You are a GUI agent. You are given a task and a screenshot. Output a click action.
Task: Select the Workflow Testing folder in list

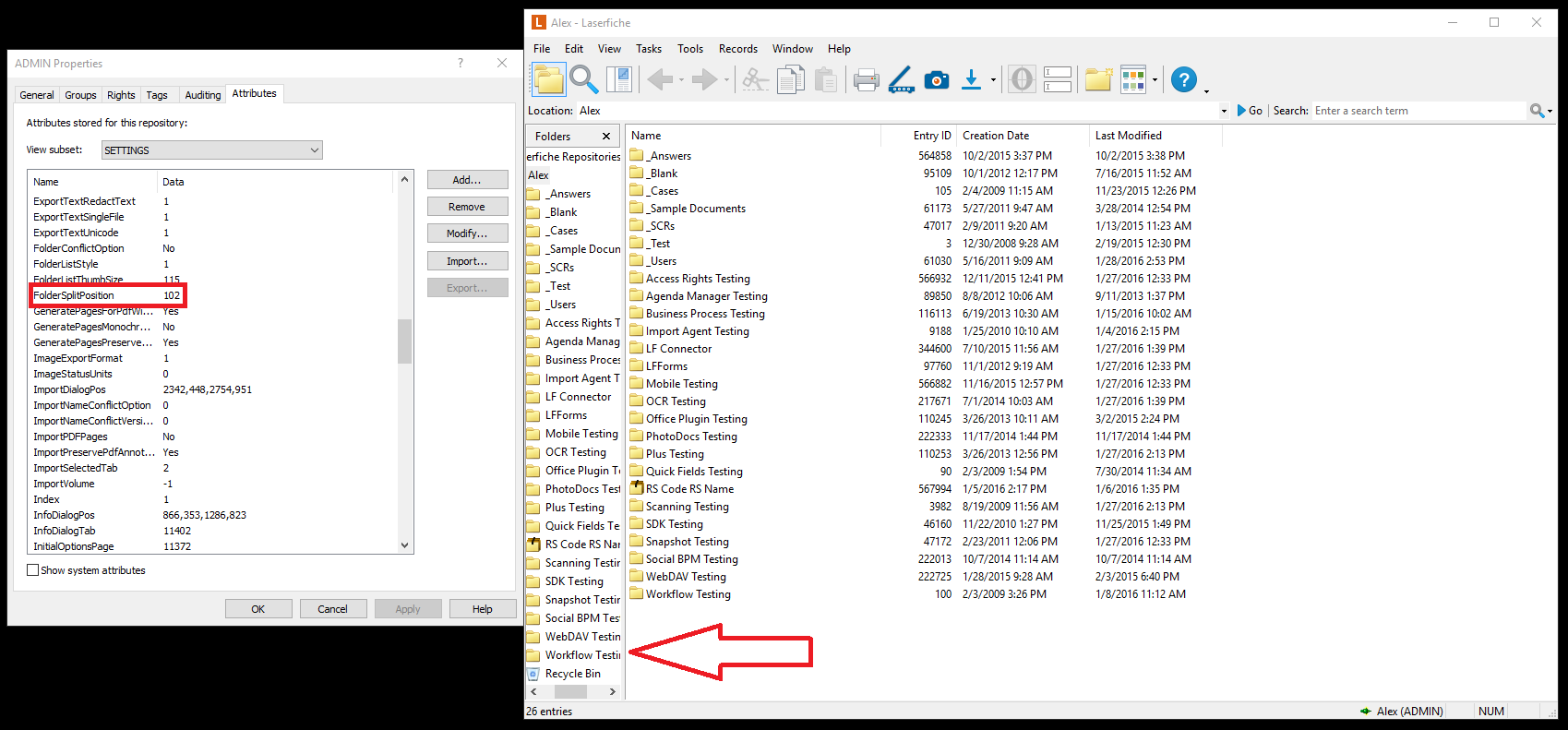(688, 594)
